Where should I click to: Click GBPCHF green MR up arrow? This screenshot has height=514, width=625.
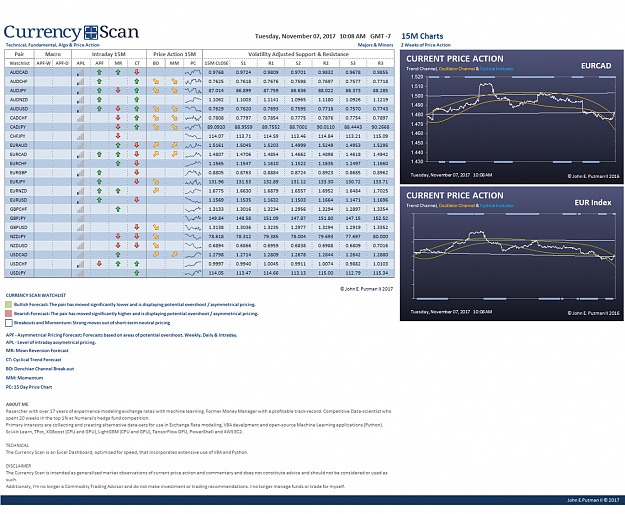click(118, 209)
